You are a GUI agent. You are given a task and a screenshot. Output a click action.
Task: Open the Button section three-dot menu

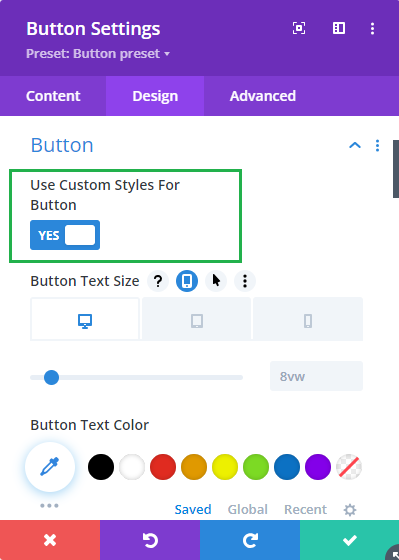pyautogui.click(x=377, y=145)
